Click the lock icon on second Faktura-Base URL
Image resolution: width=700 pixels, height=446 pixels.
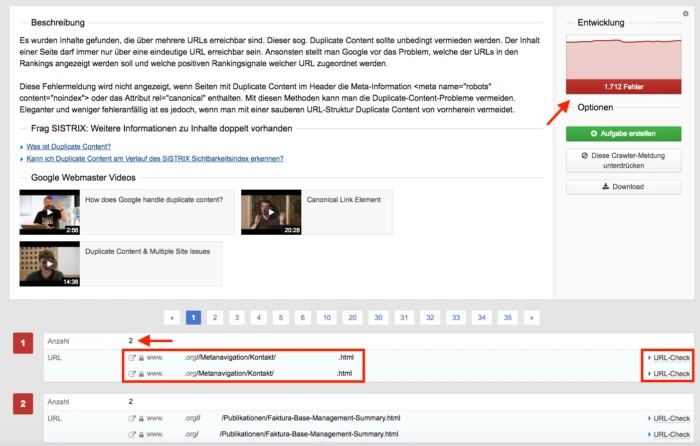pos(141,434)
